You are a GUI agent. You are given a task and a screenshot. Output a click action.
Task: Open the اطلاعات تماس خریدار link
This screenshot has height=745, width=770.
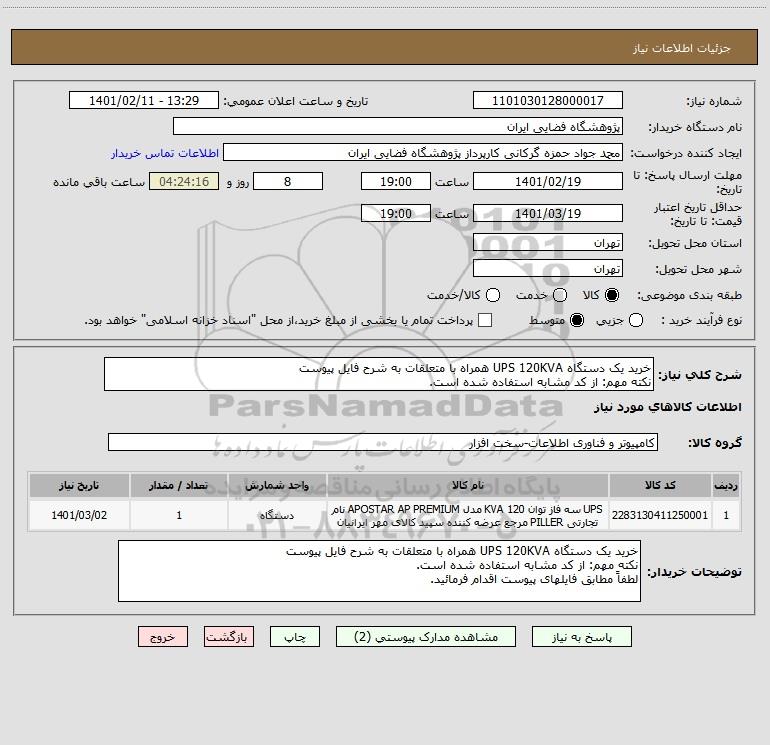coord(165,153)
